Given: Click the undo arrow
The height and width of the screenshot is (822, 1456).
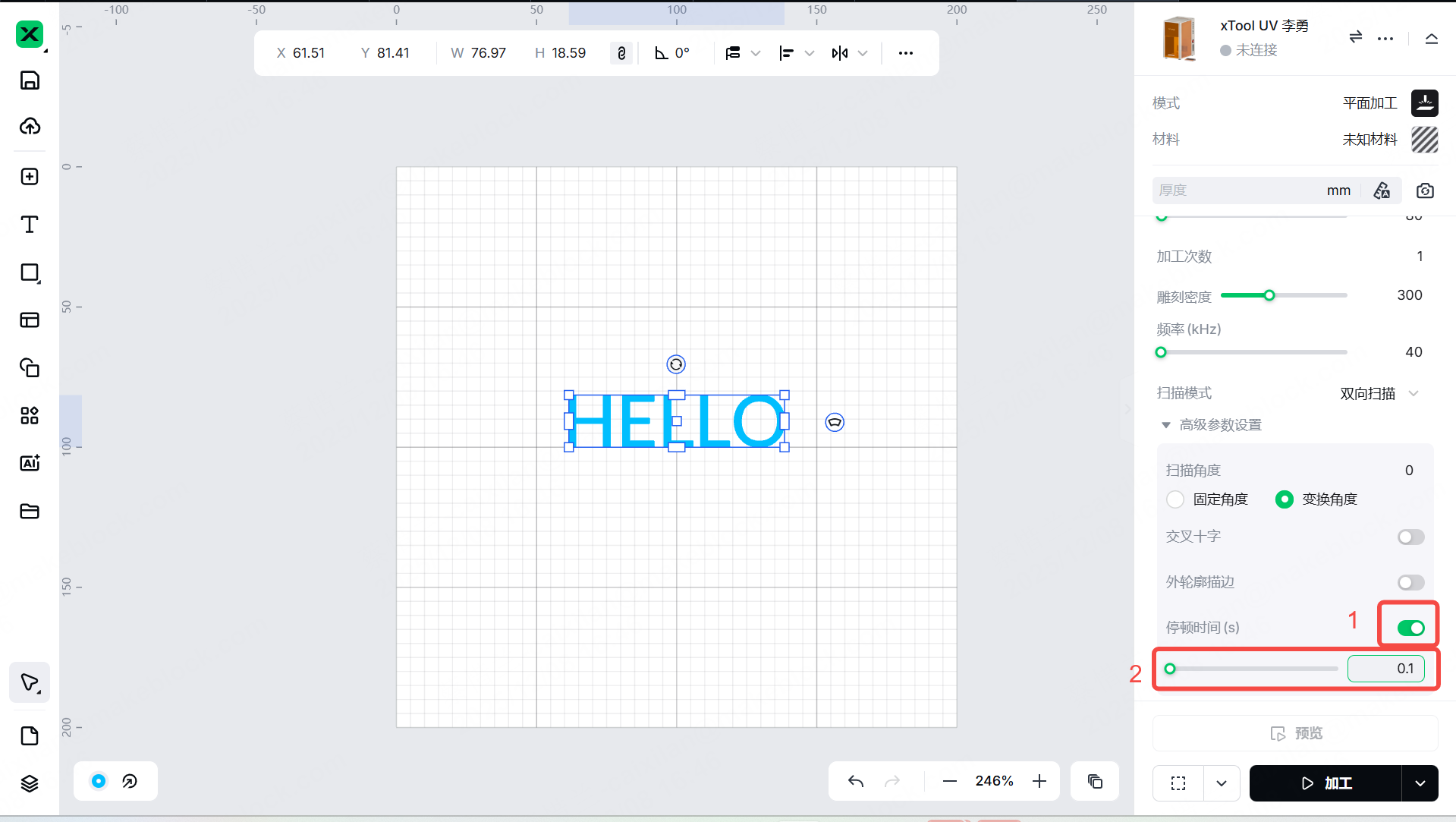Looking at the screenshot, I should pos(856,781).
